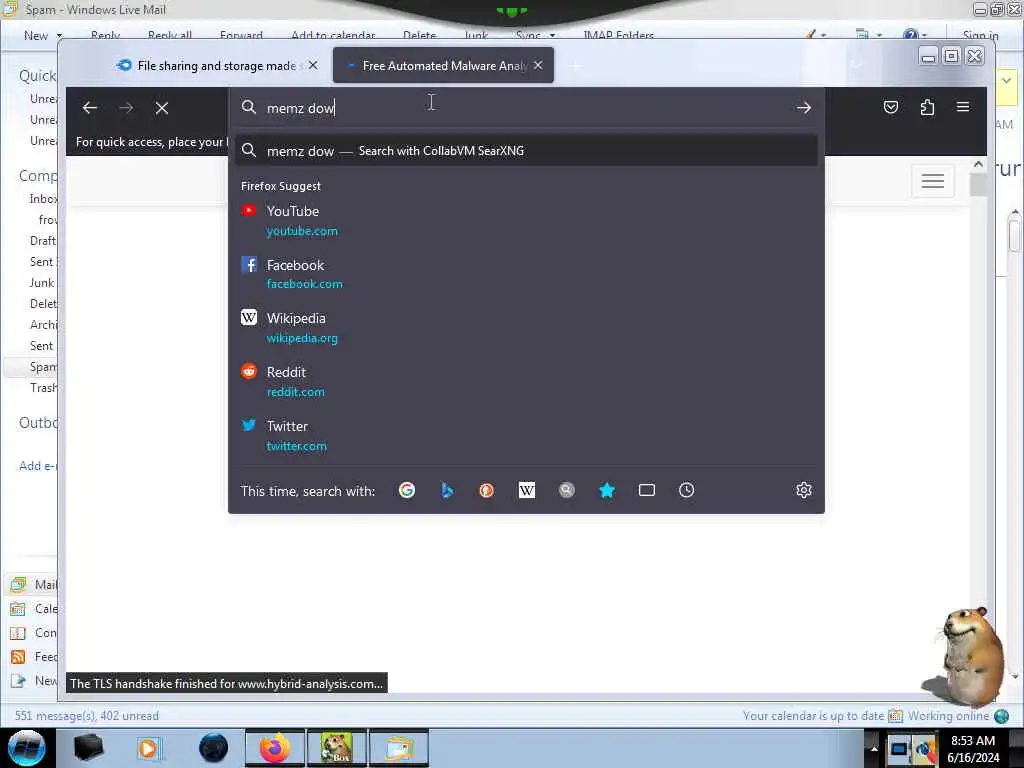This screenshot has width=1024, height=768.
Task: Close the Free Automated Malware Analysis tab
Action: pyautogui.click(x=538, y=65)
